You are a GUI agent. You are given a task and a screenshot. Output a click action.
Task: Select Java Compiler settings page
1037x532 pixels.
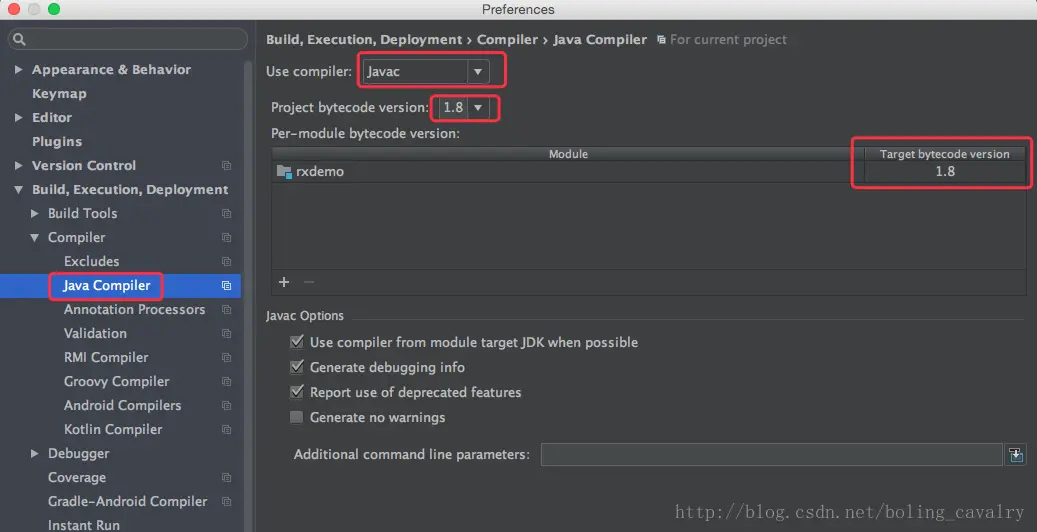tap(106, 285)
